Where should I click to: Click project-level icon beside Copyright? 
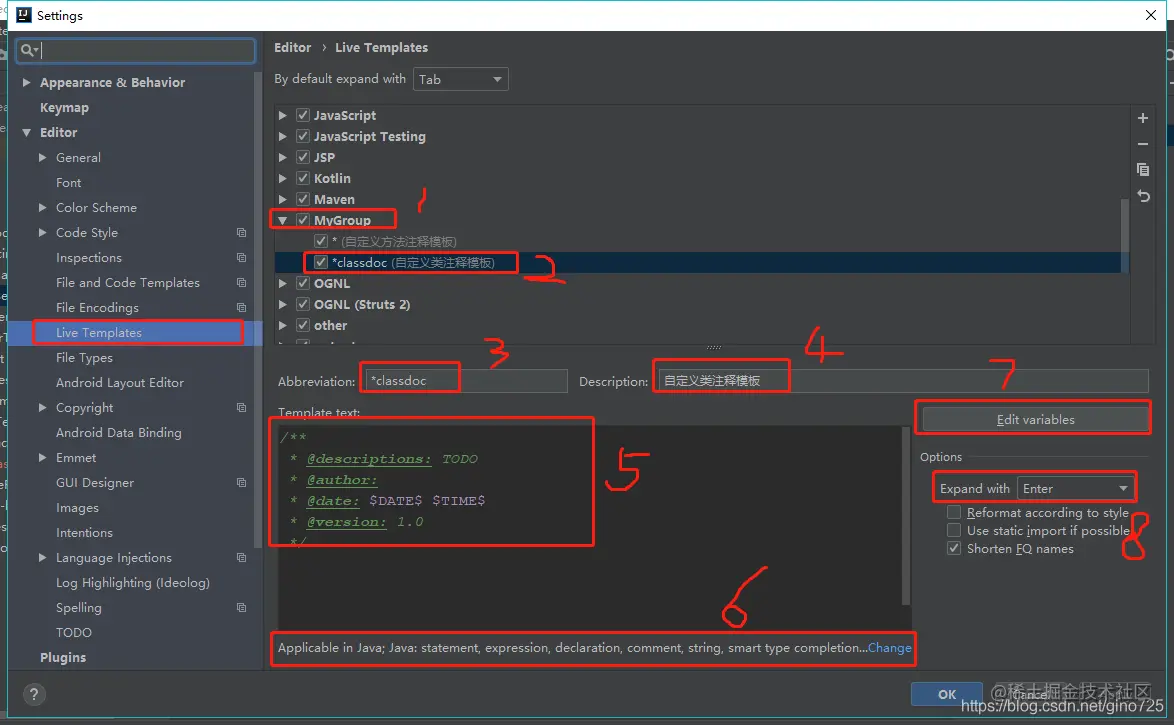click(241, 408)
